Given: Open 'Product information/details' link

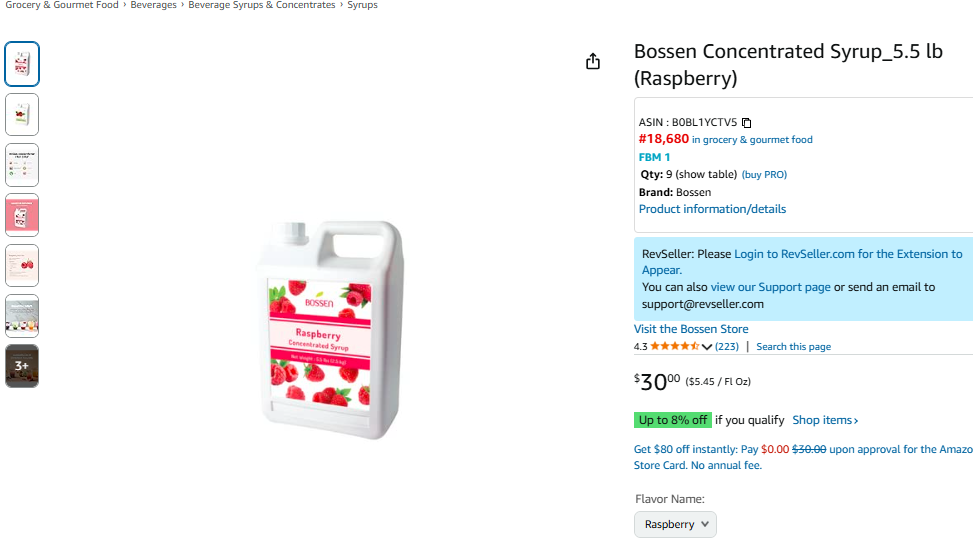Looking at the screenshot, I should pos(712,209).
